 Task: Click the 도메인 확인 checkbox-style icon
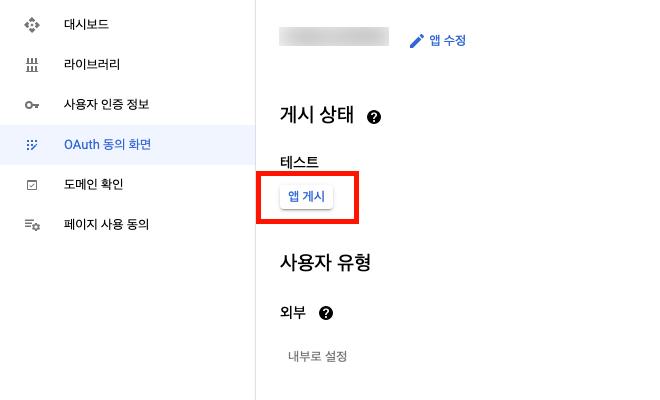point(31,184)
